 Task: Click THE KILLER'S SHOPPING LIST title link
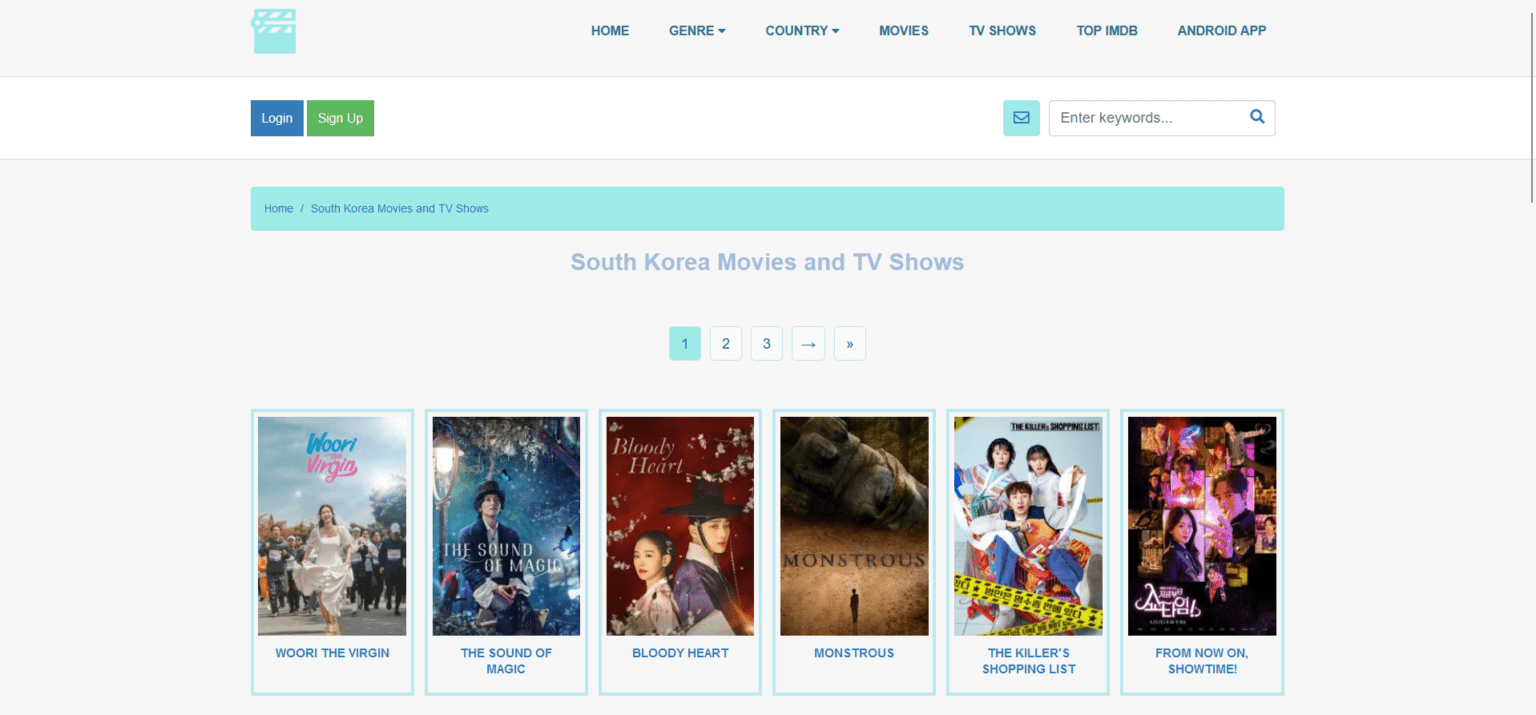1028,661
